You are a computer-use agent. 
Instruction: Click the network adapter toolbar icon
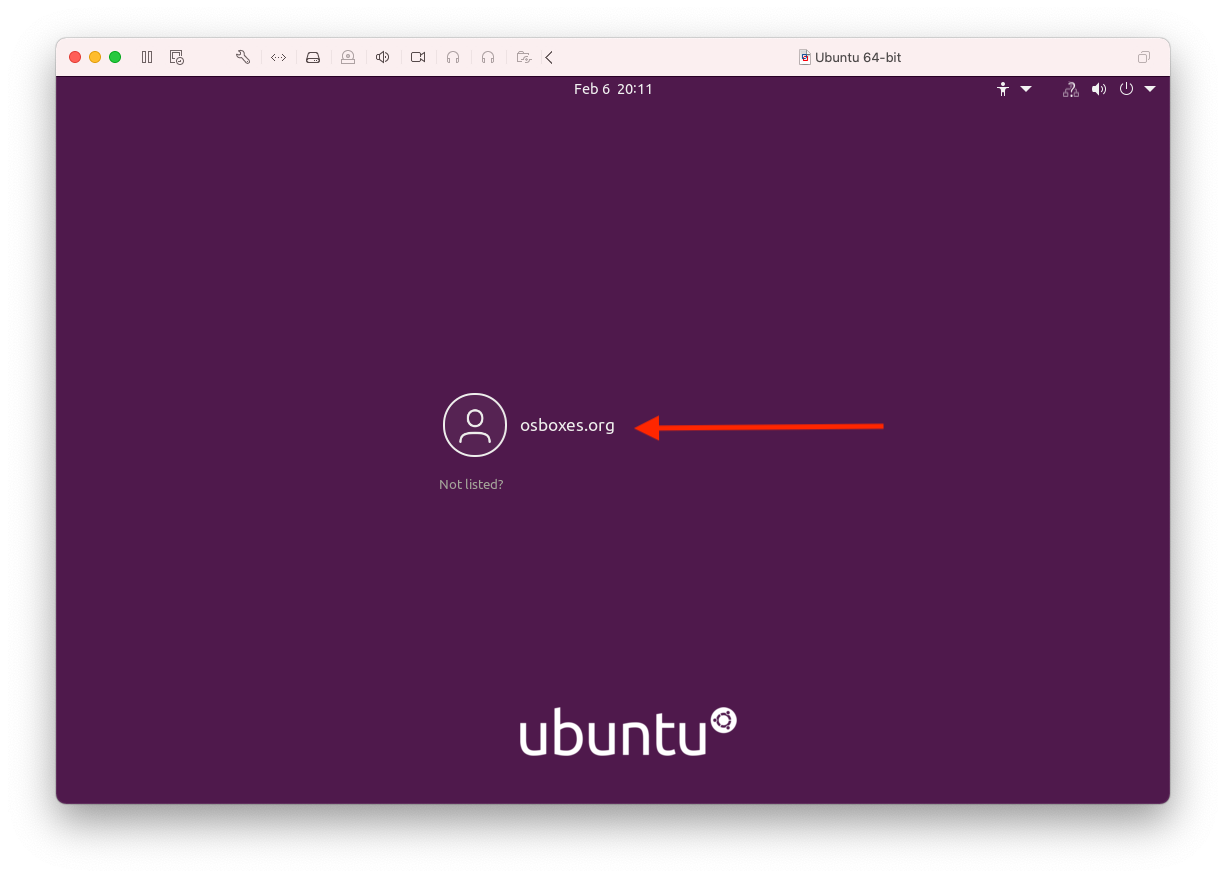coord(279,57)
